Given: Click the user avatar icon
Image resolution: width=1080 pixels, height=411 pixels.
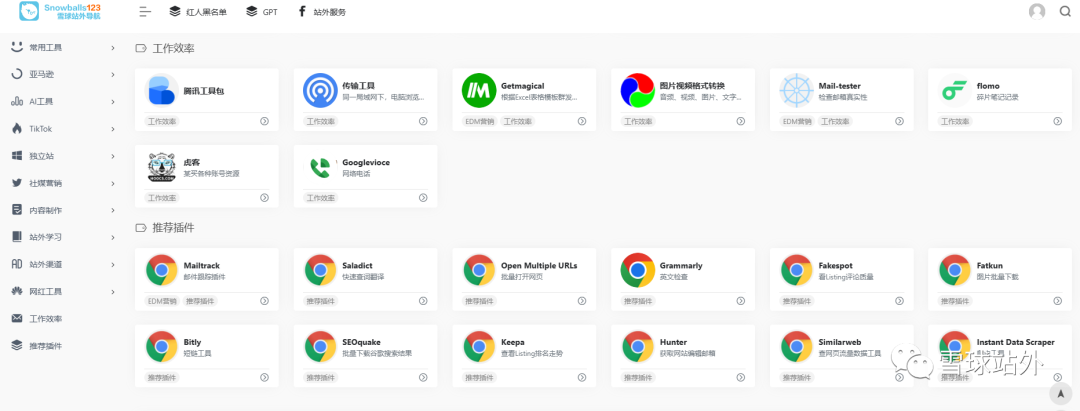Looking at the screenshot, I should pyautogui.click(x=1037, y=12).
